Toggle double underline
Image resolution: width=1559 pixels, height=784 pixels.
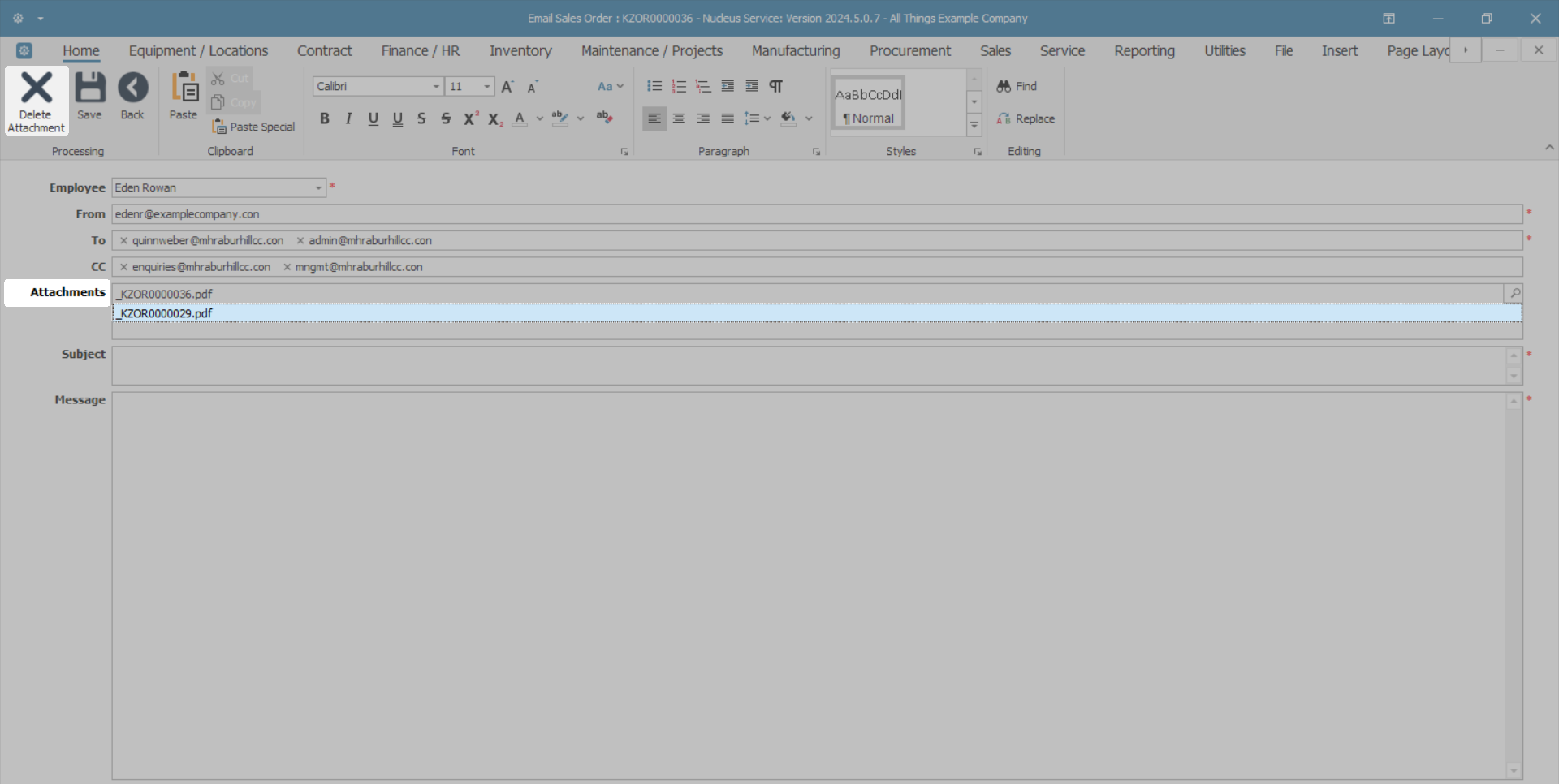[x=398, y=118]
